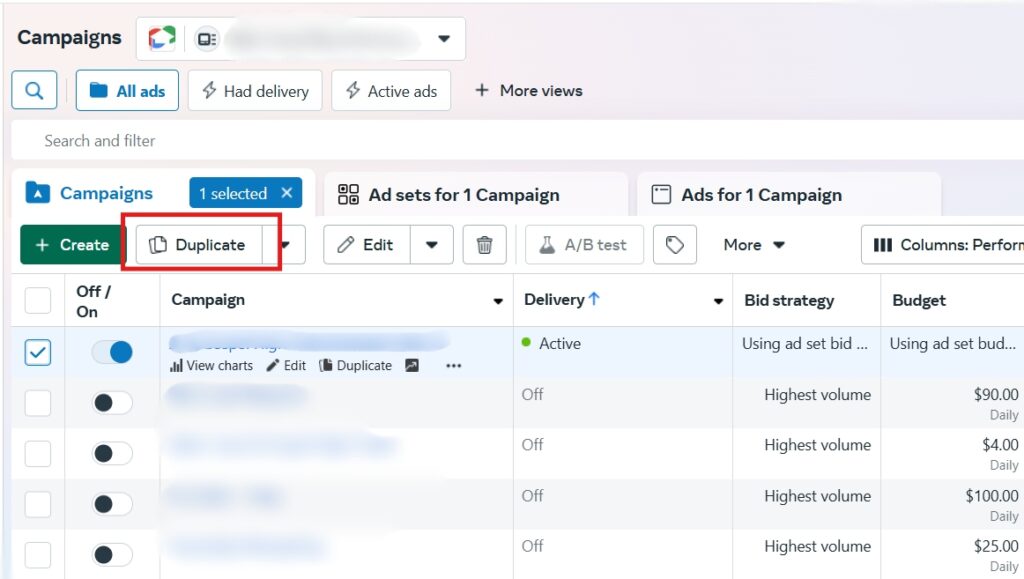
Task: Uncheck the selected active campaign checkbox
Action: pos(37,352)
